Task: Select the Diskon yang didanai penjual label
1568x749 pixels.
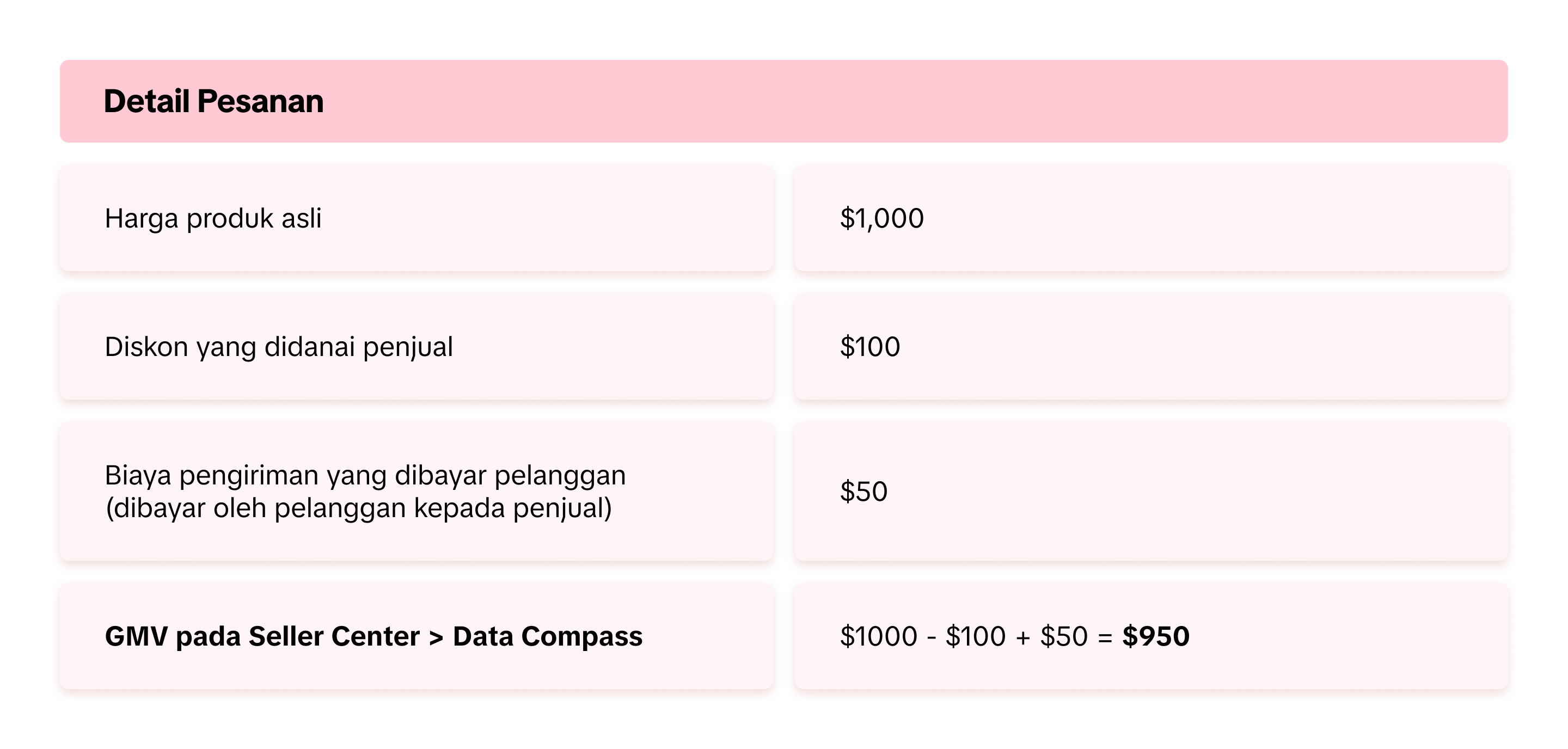Action: (279, 347)
